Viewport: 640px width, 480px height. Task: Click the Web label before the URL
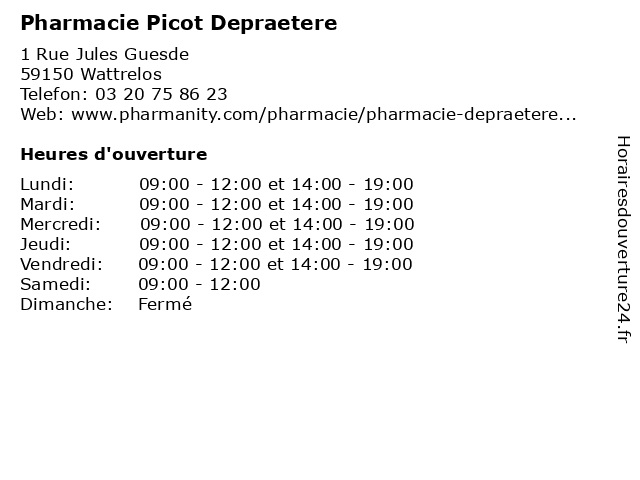point(42,114)
